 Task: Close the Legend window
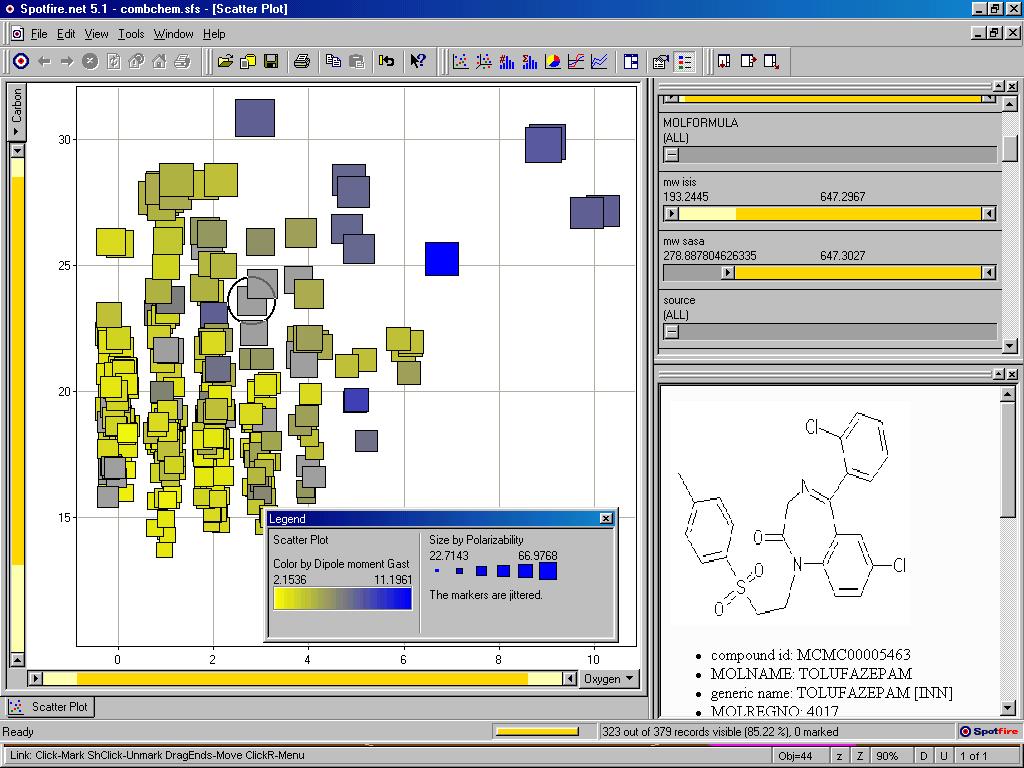pos(606,518)
